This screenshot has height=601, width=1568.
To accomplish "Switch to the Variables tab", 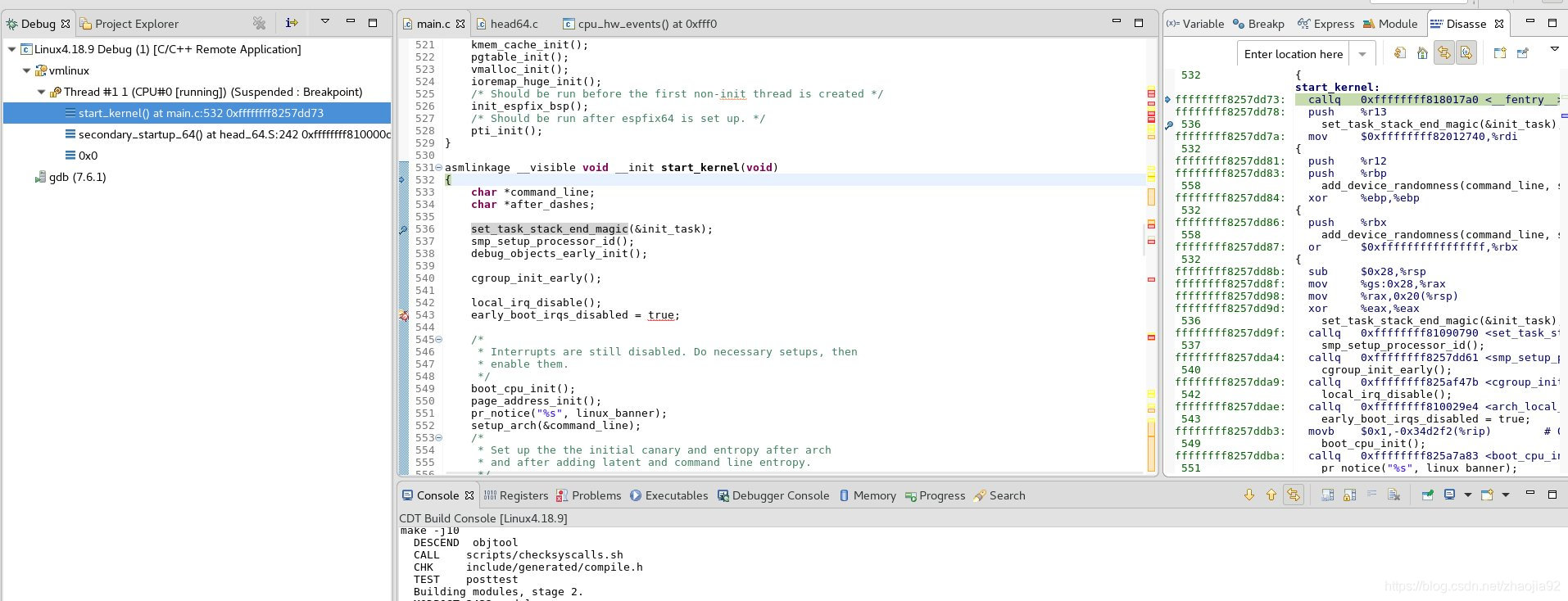I will (1194, 24).
